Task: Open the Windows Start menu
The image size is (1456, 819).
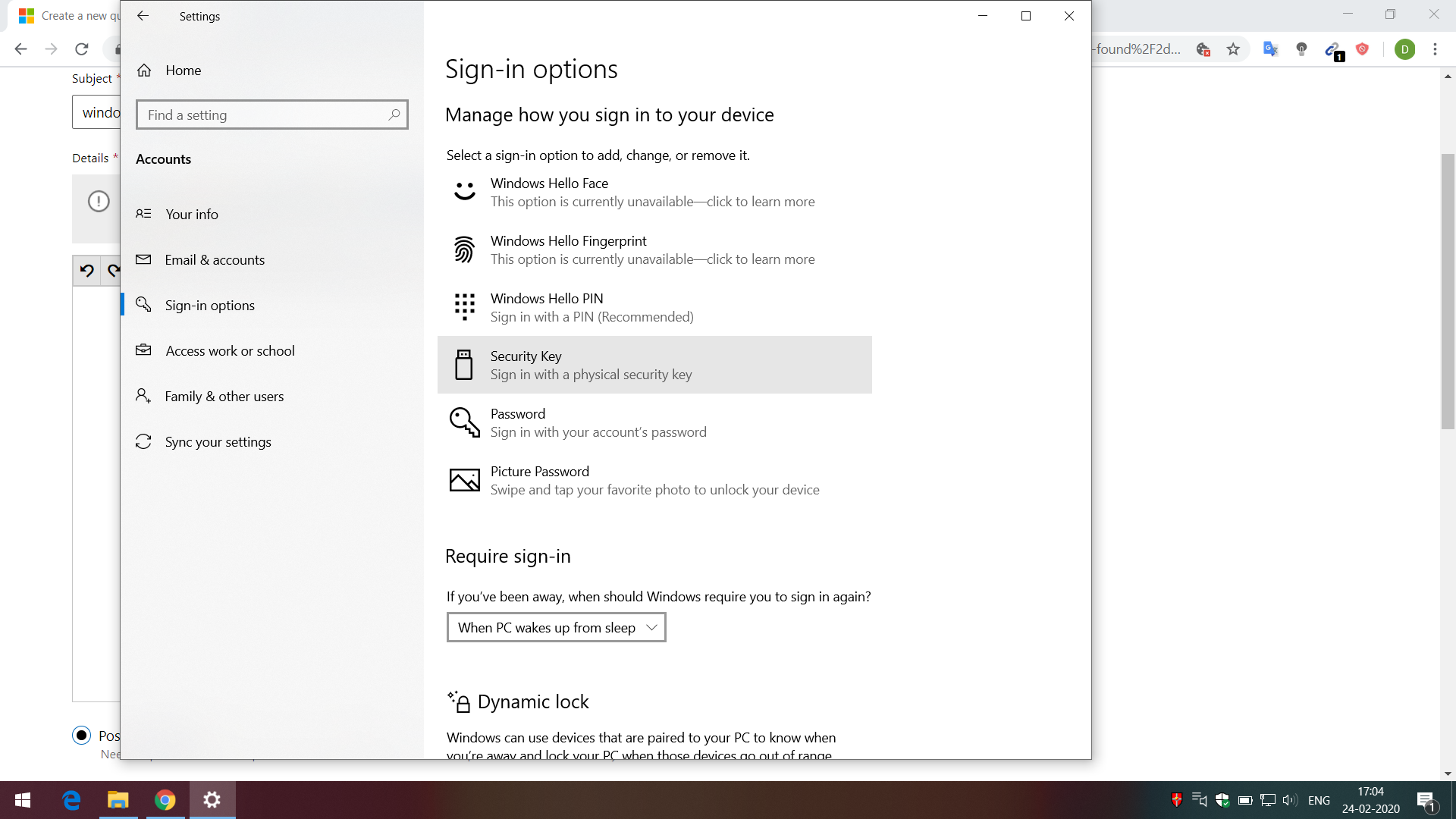Action: point(23,800)
